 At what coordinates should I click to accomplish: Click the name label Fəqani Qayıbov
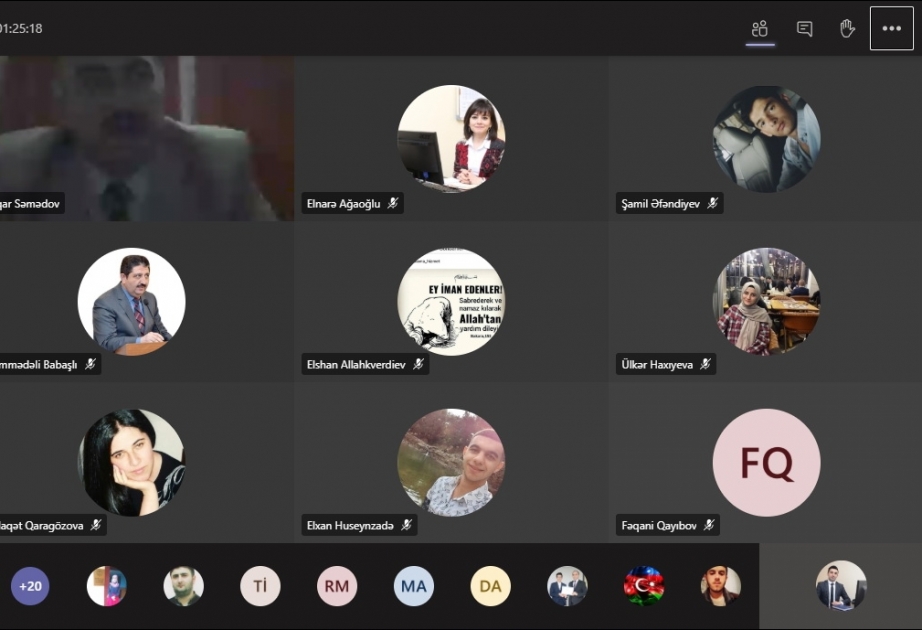(659, 525)
